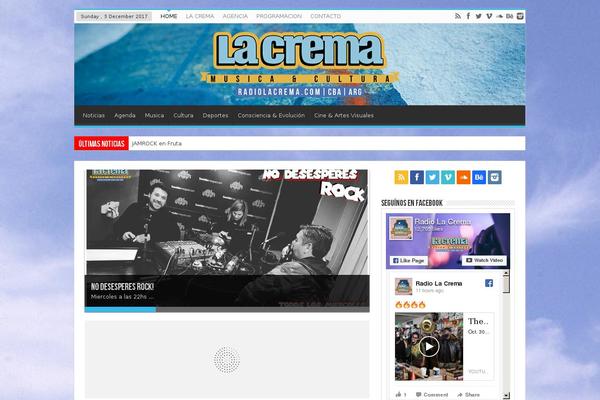
Task: Open No Desesperes Rock! slider headline
Action: tap(122, 286)
